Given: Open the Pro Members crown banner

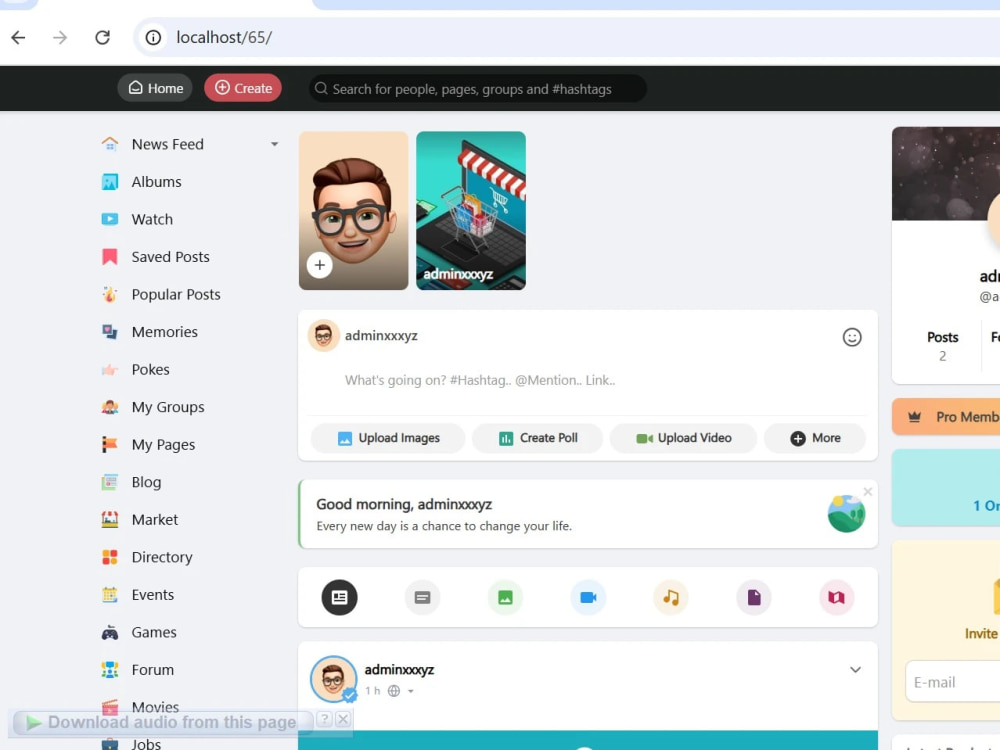Looking at the screenshot, I should (x=946, y=417).
